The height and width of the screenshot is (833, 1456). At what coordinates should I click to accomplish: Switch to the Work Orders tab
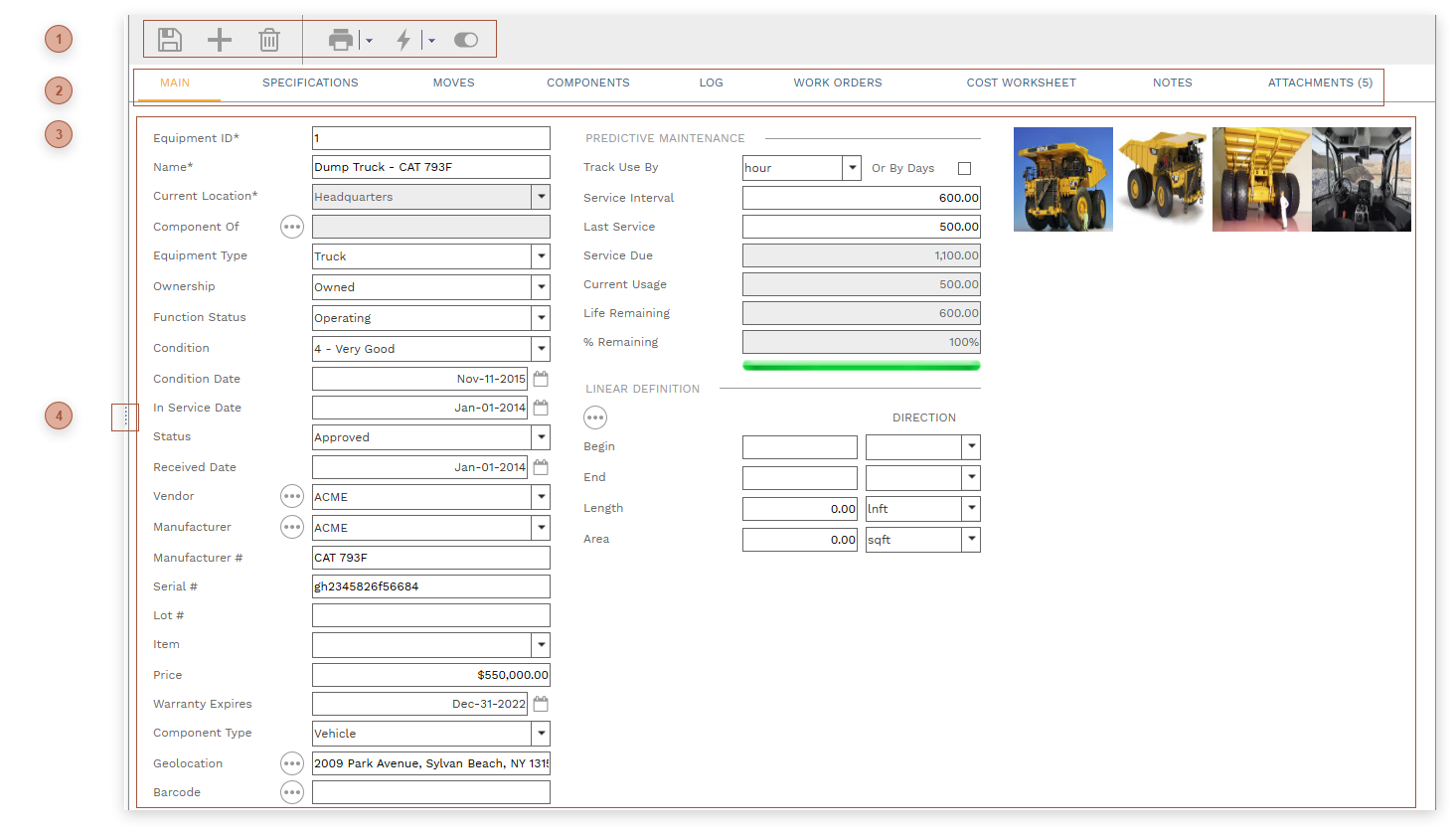pyautogui.click(x=837, y=83)
